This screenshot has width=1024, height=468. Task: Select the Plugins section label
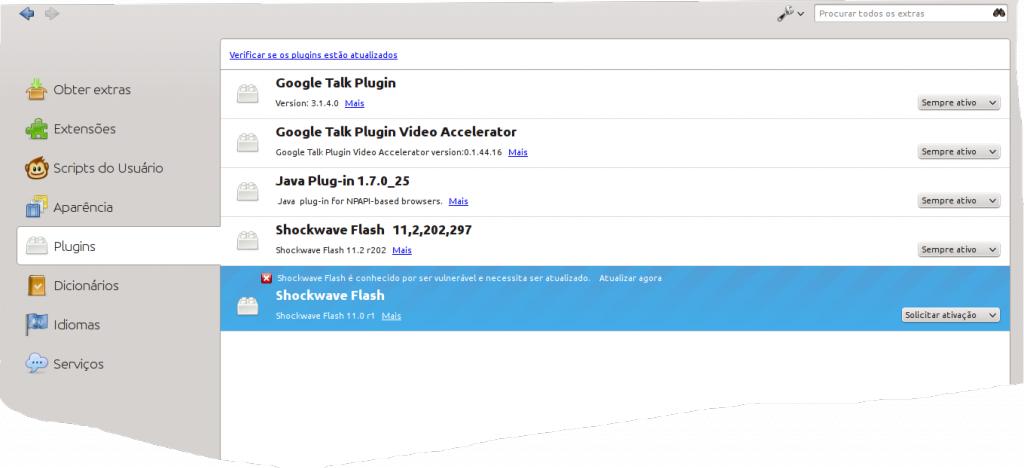(x=74, y=246)
